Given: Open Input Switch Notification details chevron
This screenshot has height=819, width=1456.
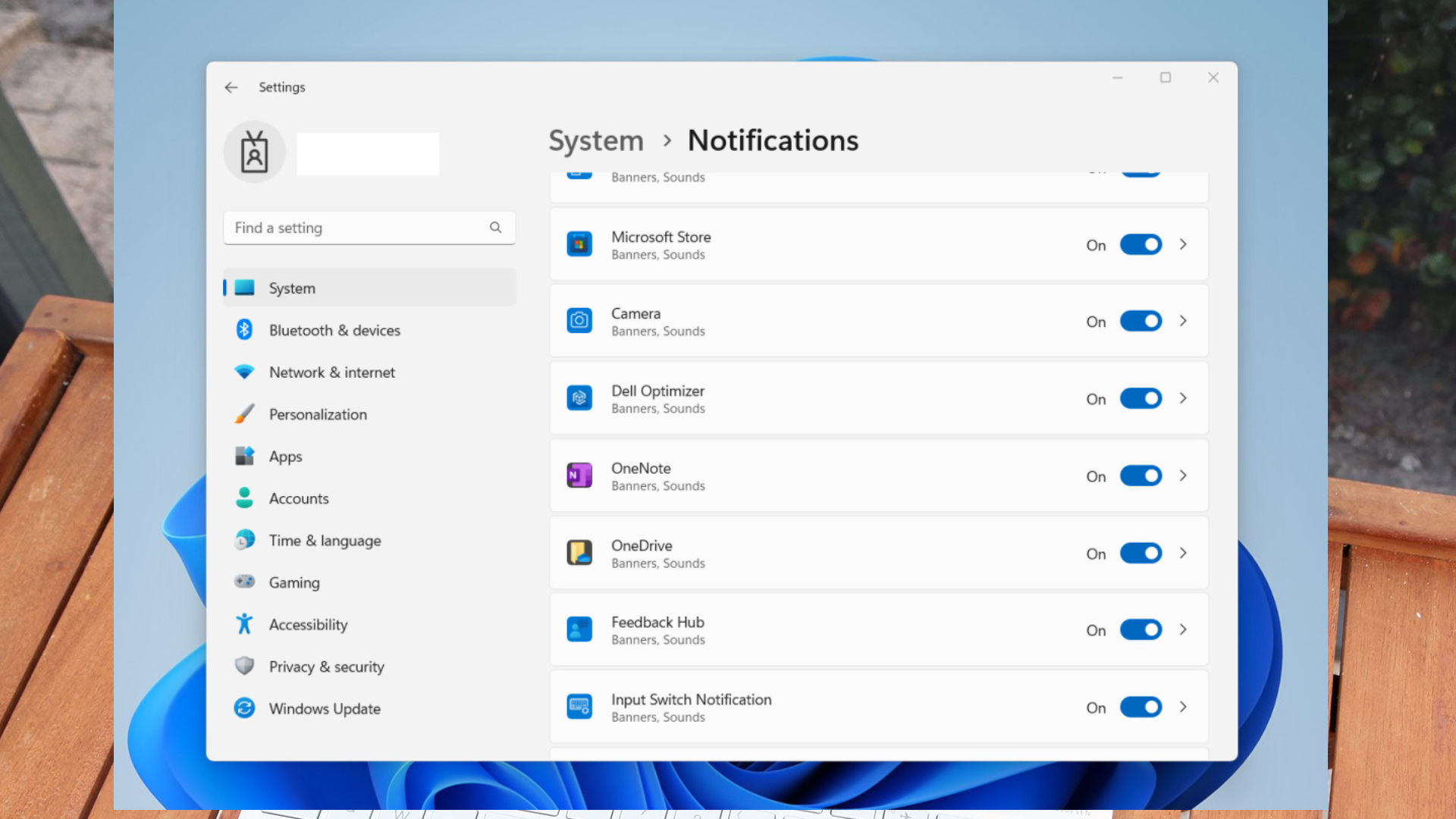Looking at the screenshot, I should [1183, 707].
